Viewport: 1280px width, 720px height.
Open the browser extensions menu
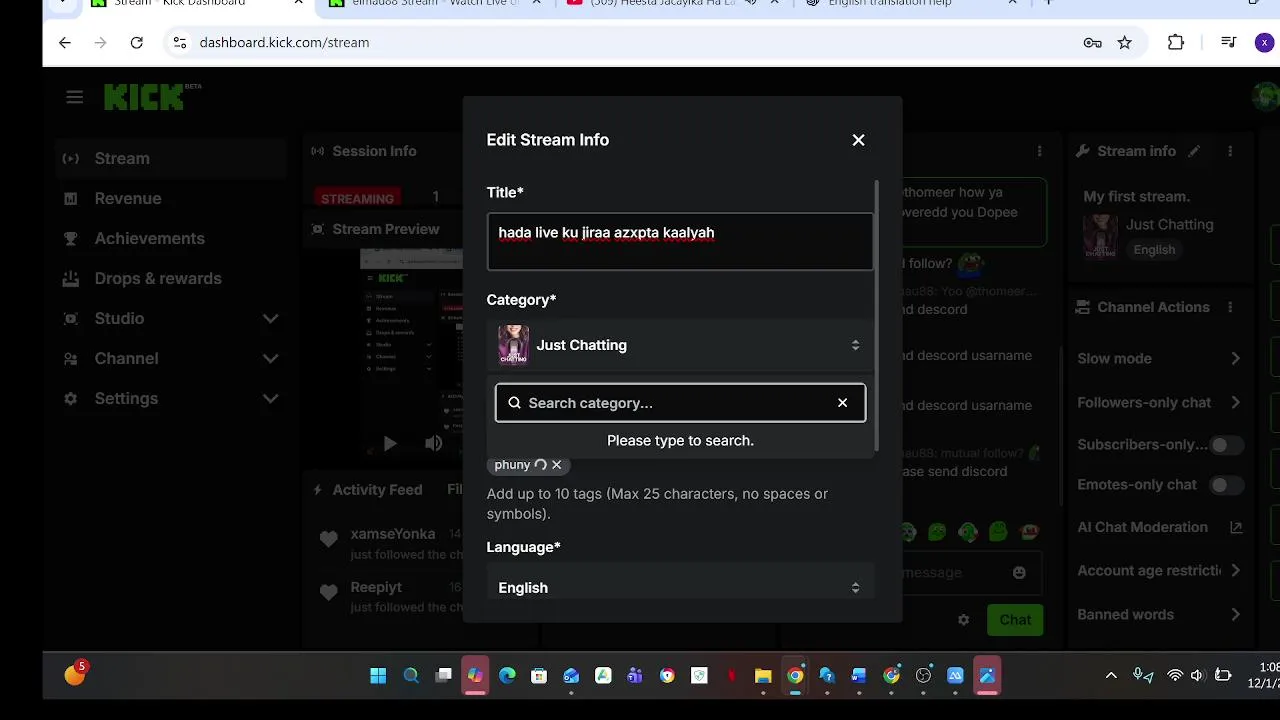1176,42
